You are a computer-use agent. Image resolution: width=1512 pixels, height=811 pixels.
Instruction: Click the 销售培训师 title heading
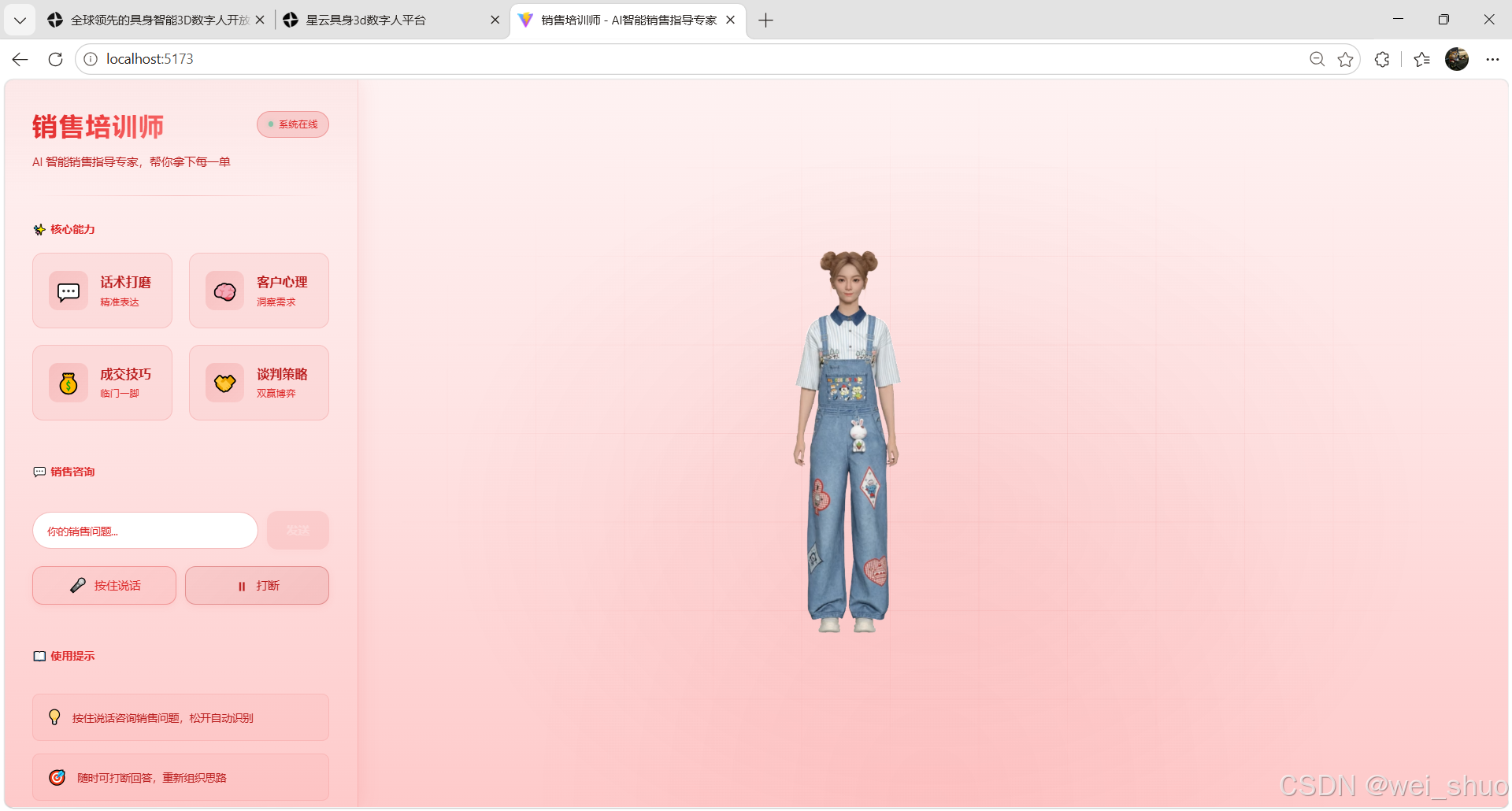(x=98, y=127)
